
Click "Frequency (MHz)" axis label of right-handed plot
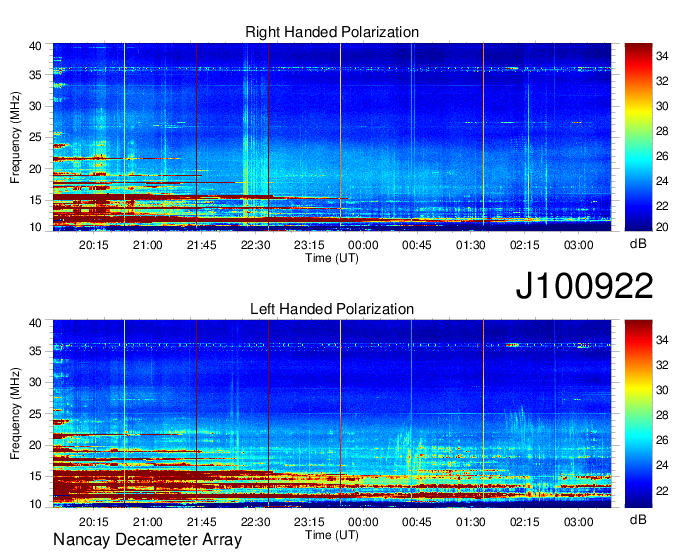pyautogui.click(x=15, y=137)
